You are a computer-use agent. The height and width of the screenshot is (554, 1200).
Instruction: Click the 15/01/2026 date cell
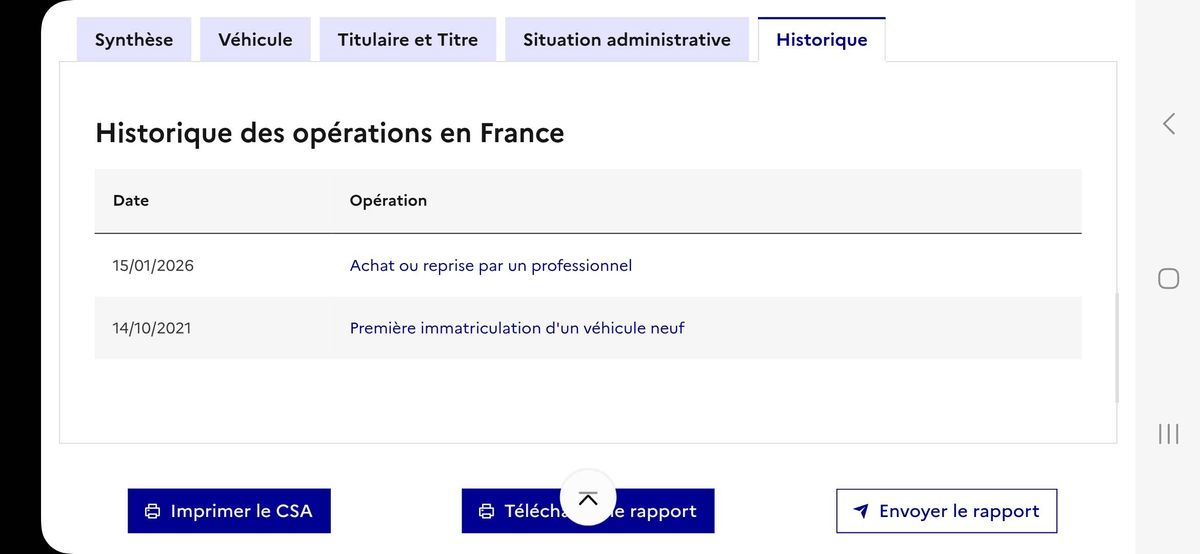153,266
